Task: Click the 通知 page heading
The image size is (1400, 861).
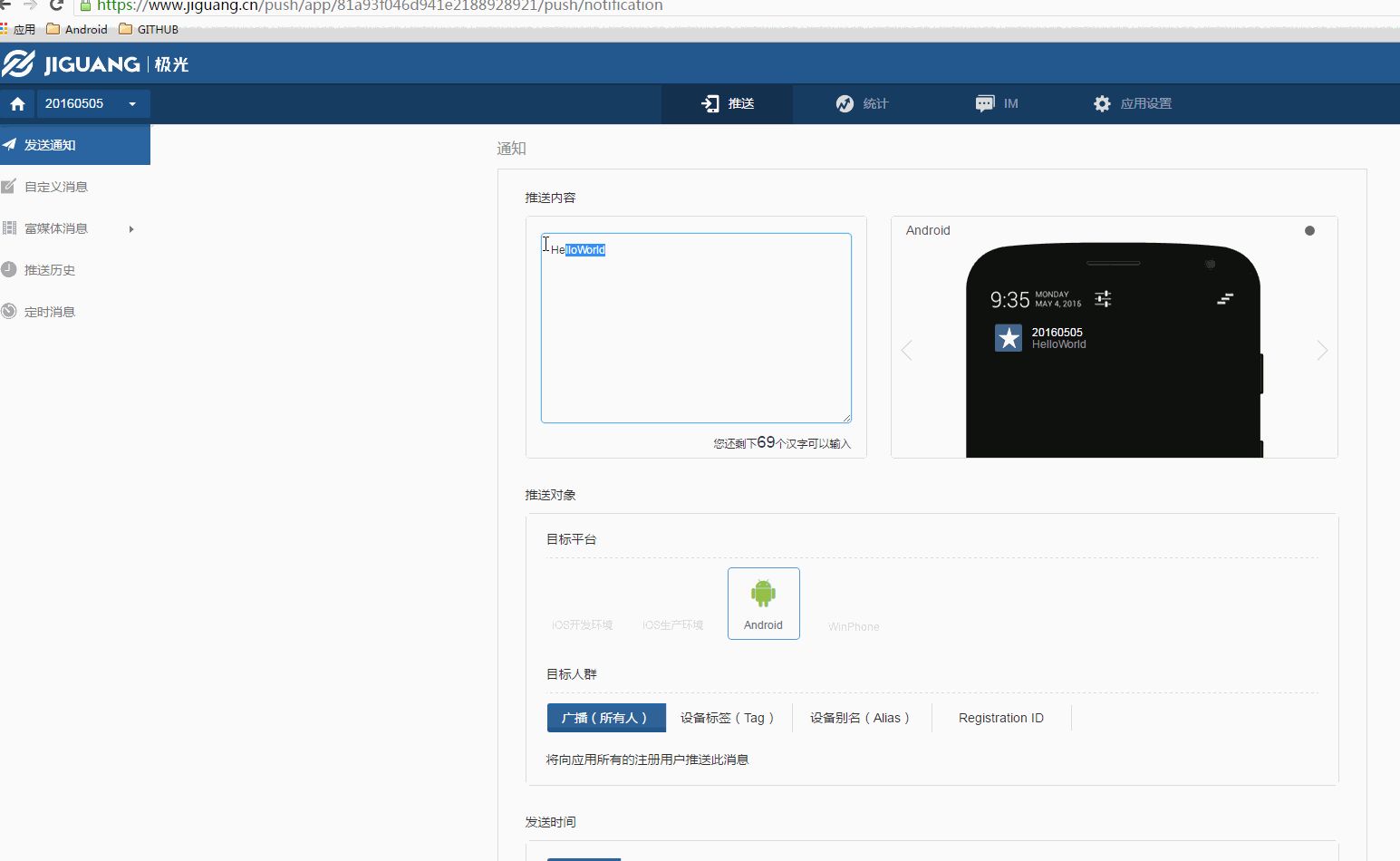Action: coord(511,149)
